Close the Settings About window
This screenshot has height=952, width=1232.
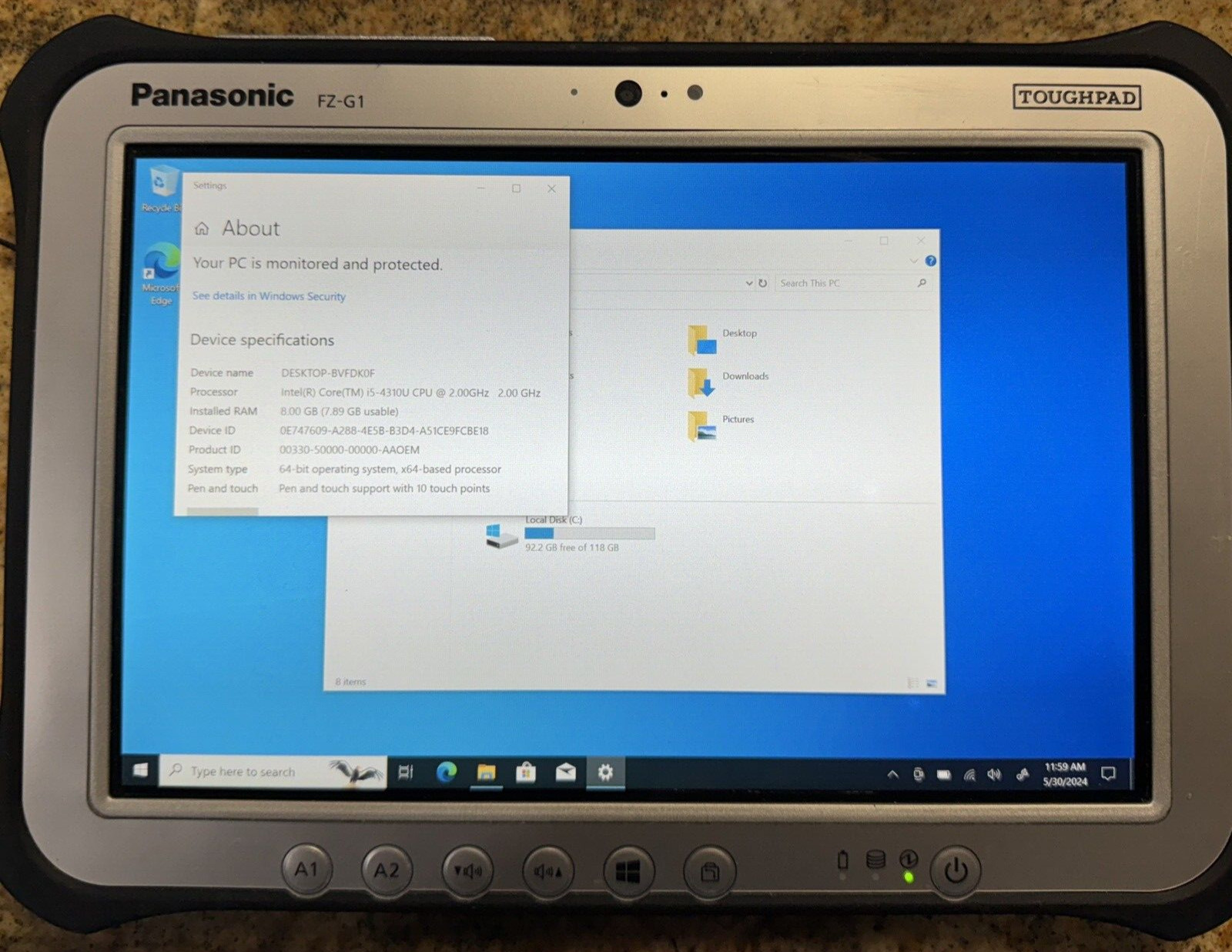point(551,189)
